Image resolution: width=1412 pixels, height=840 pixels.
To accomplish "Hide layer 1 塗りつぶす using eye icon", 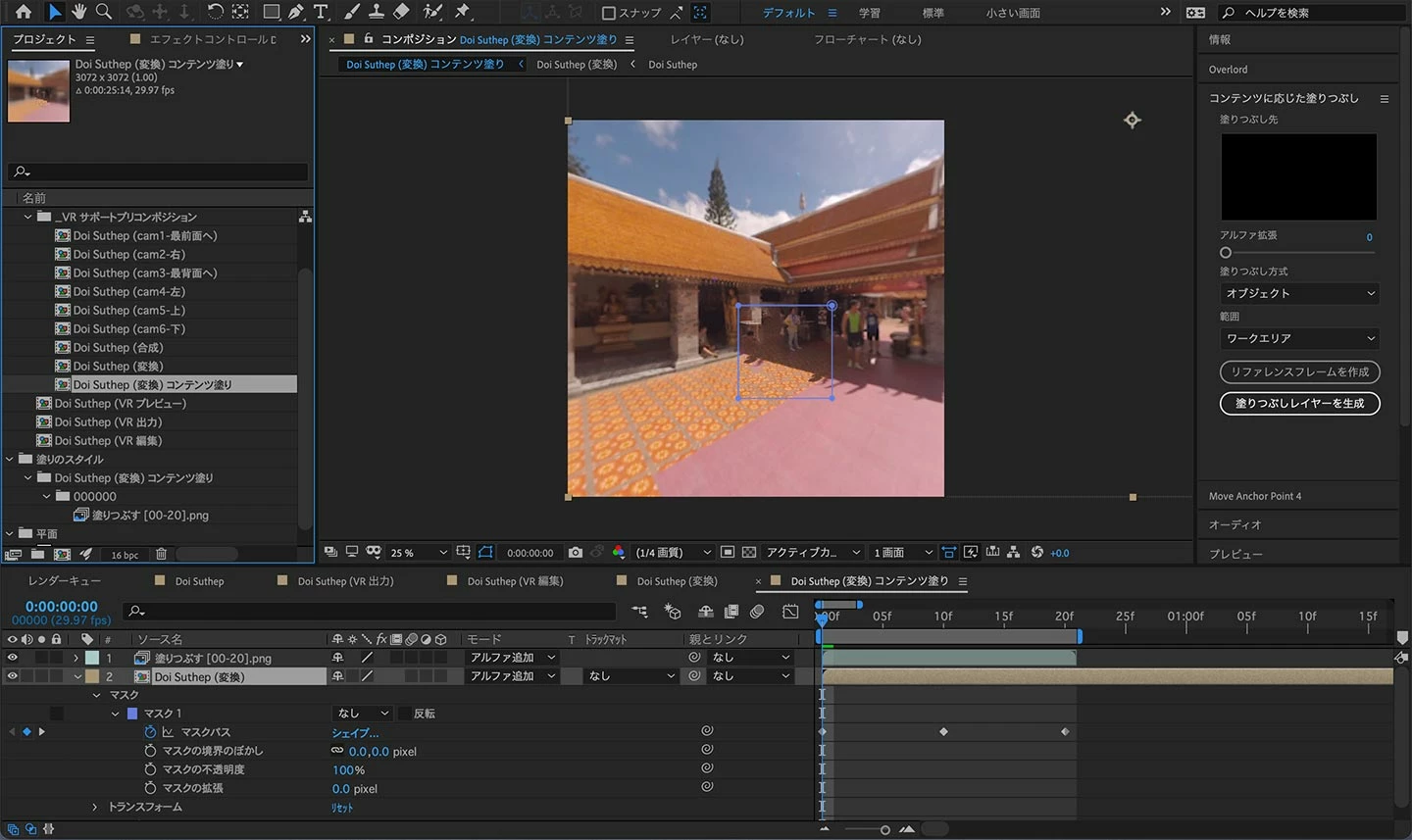I will click(x=13, y=658).
